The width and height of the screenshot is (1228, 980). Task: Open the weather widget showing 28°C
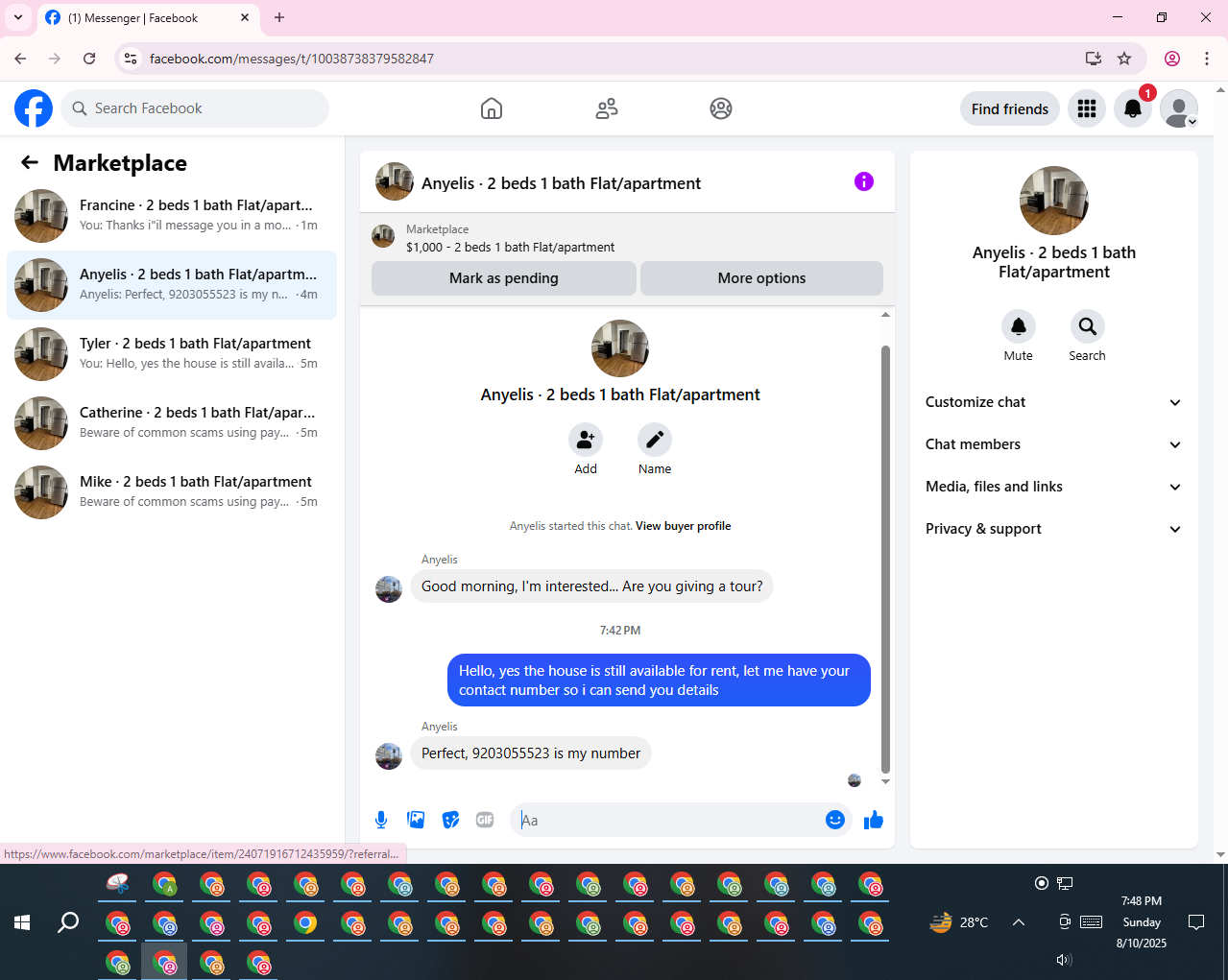click(x=958, y=922)
